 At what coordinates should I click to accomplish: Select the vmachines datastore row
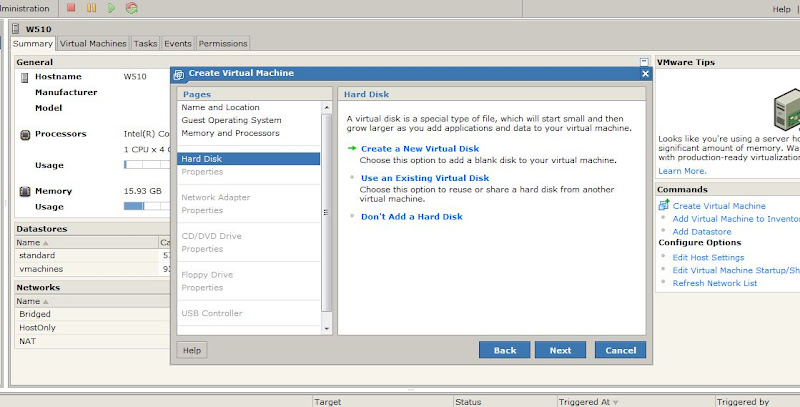click(92, 269)
